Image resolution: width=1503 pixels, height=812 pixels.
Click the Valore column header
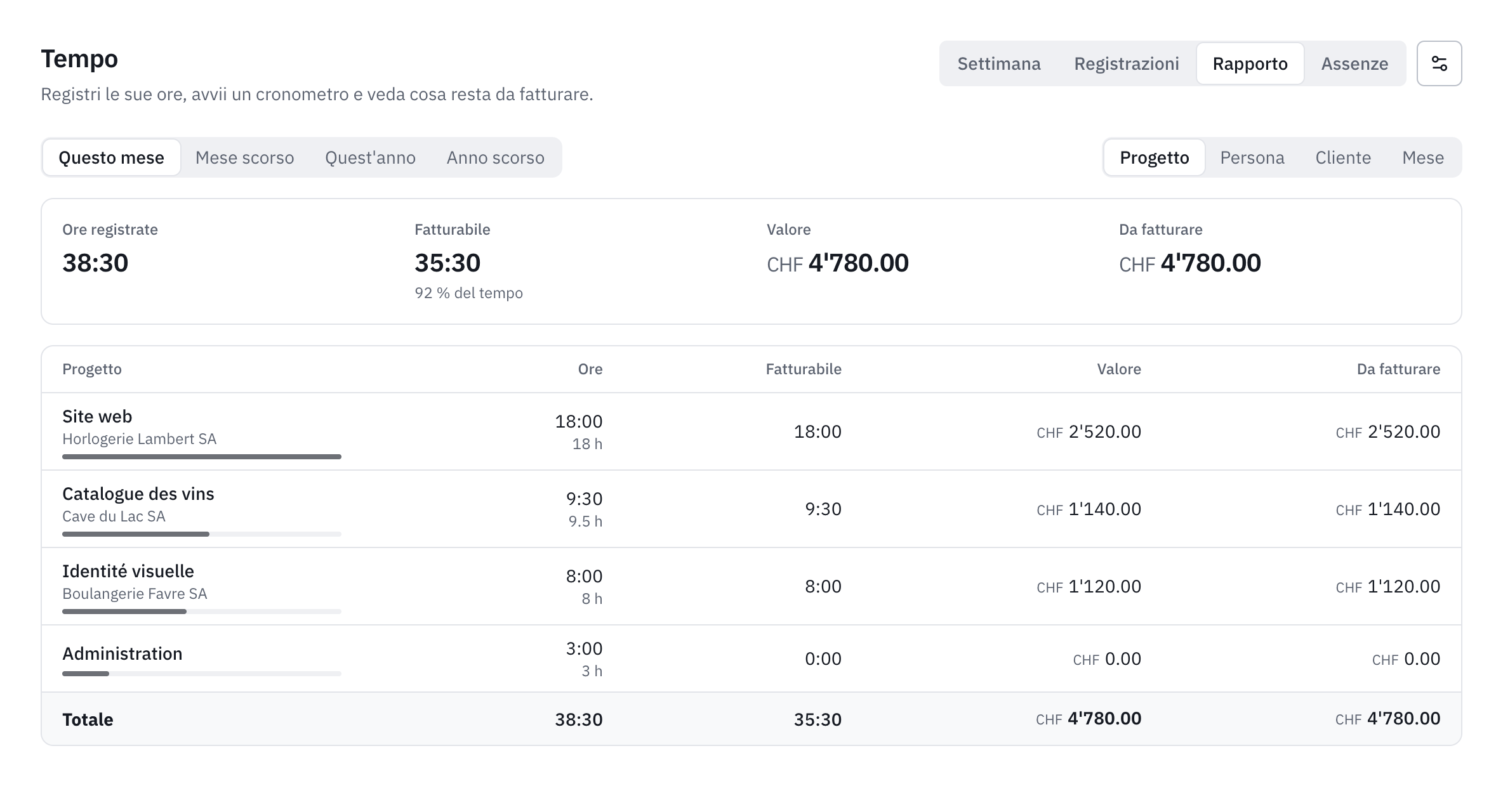(x=1119, y=369)
